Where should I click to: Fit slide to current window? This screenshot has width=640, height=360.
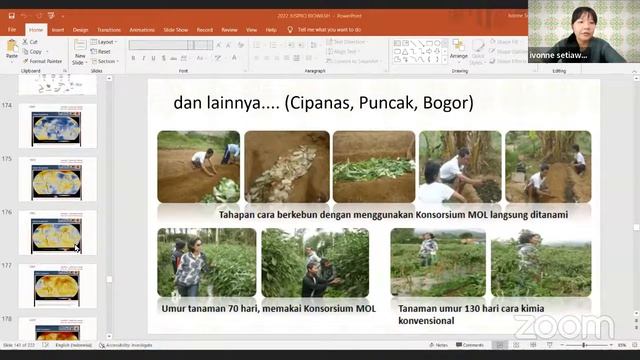pos(635,345)
